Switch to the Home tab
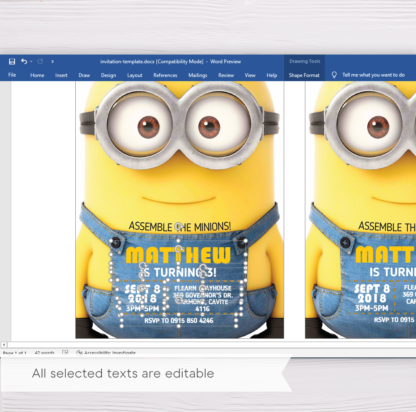 [x=37, y=75]
